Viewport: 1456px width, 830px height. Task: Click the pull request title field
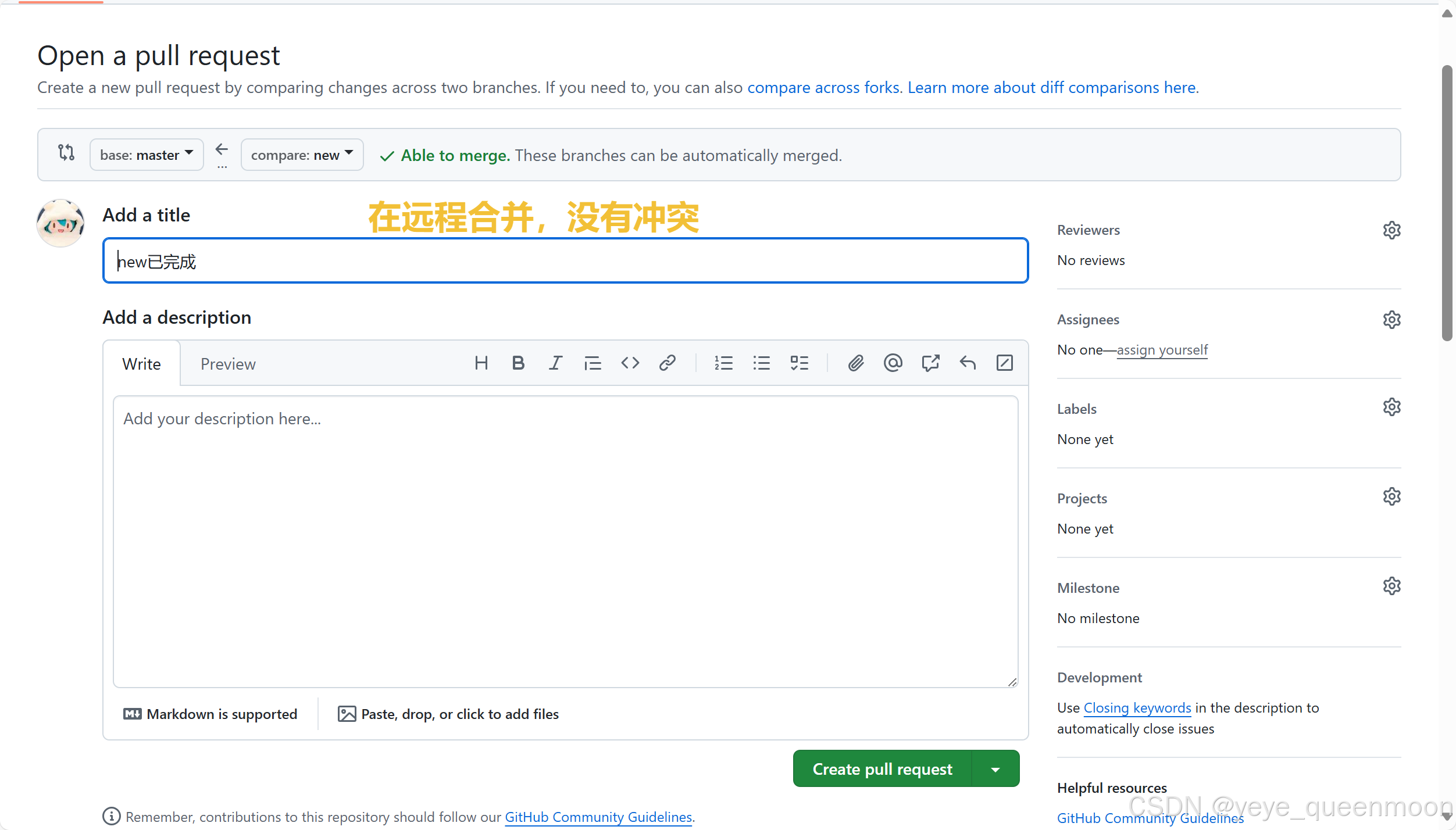click(565, 261)
